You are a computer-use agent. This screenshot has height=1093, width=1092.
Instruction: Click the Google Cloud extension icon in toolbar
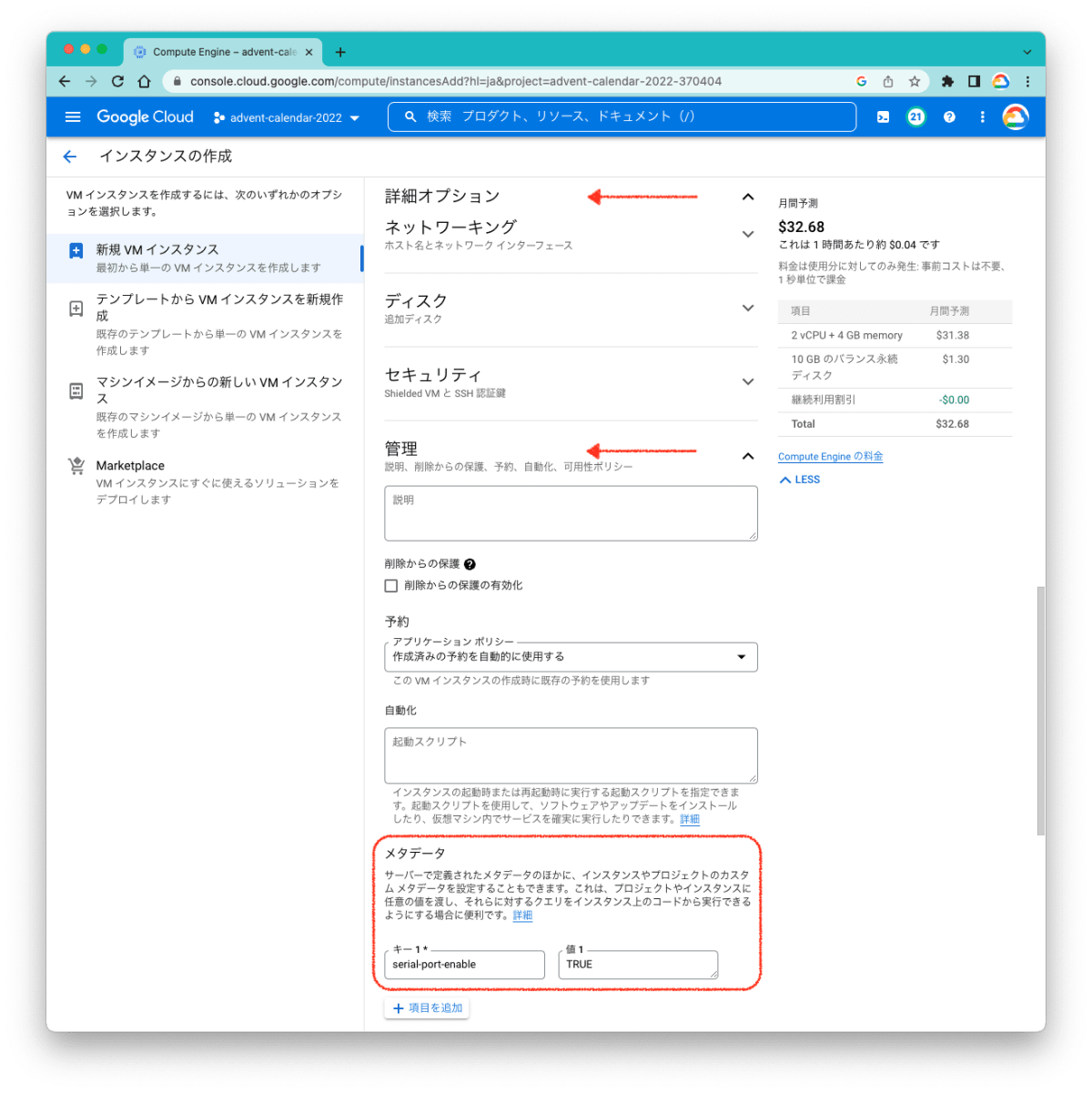point(1001,81)
